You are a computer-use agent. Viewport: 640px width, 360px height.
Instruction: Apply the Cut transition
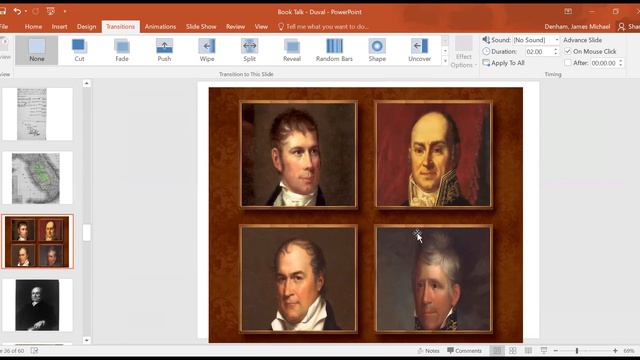point(79,50)
